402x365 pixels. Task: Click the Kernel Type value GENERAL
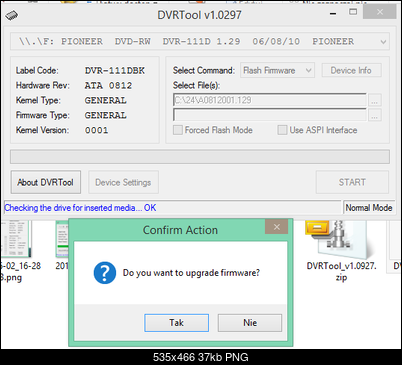[106, 100]
